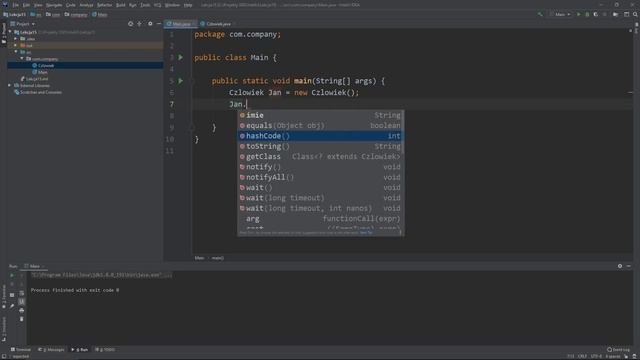The image size is (640, 360).
Task: Toggle tool window buttons at status bar corner
Action: (3, 356)
